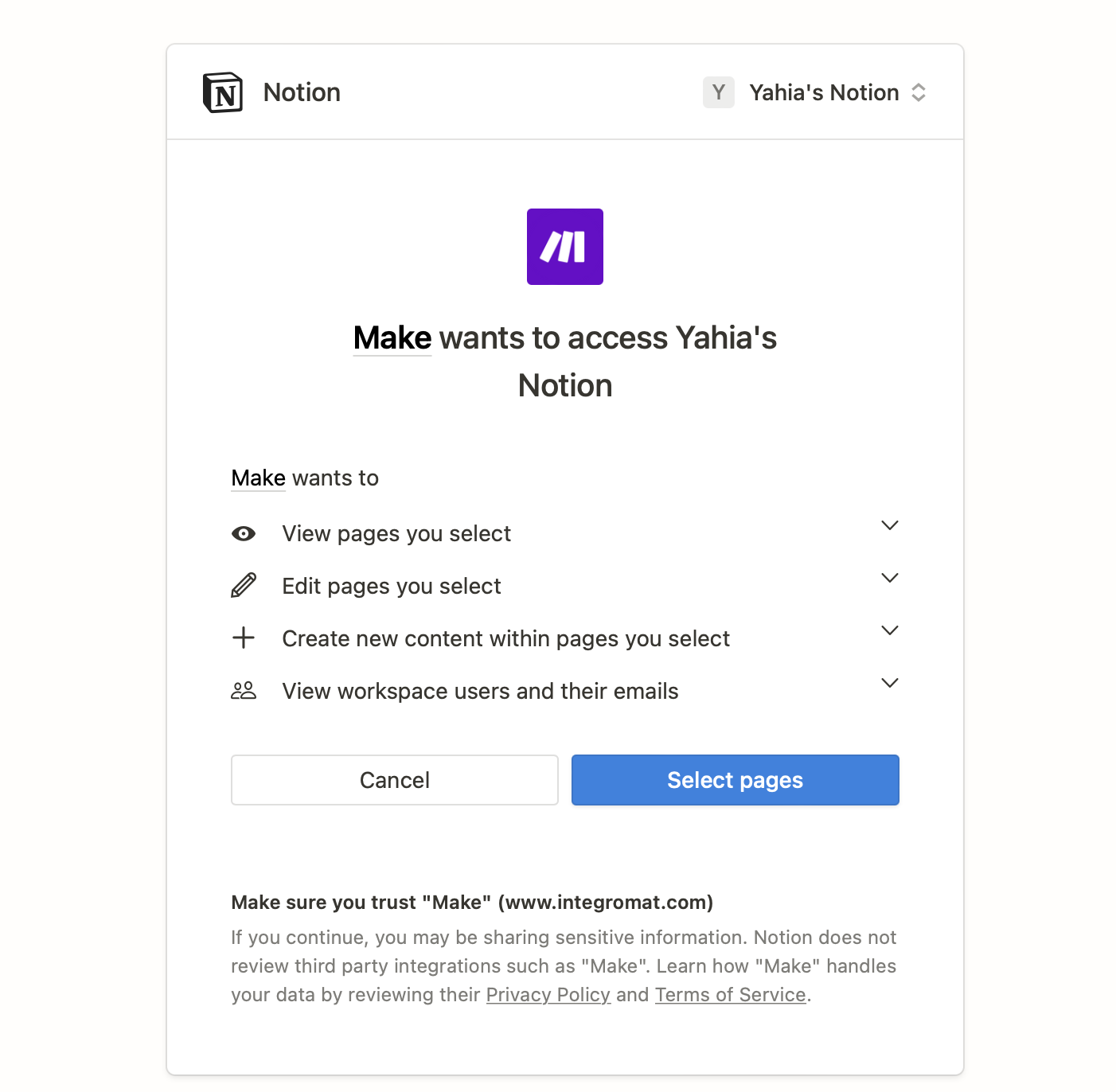The height and width of the screenshot is (1092, 1116).
Task: Click the Cancel button
Action: (x=395, y=780)
